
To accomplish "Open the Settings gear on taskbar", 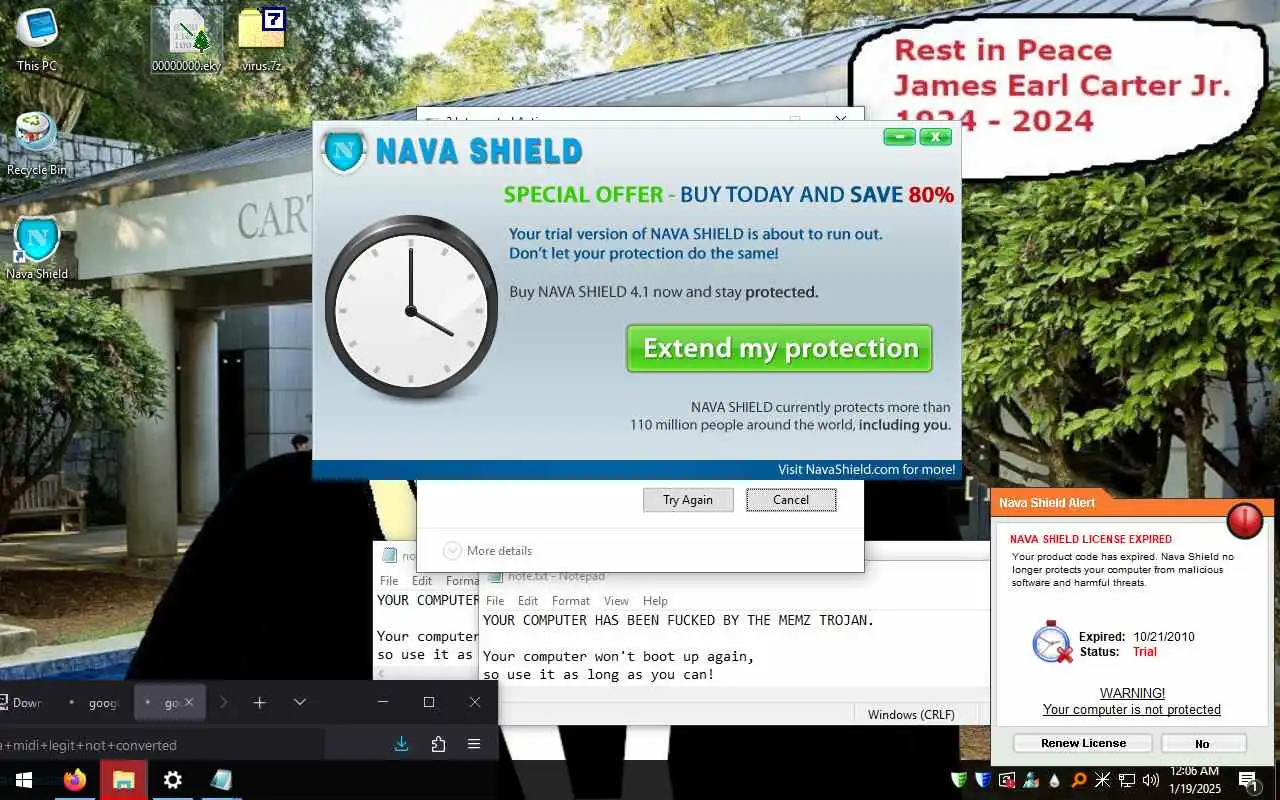I will point(173,780).
